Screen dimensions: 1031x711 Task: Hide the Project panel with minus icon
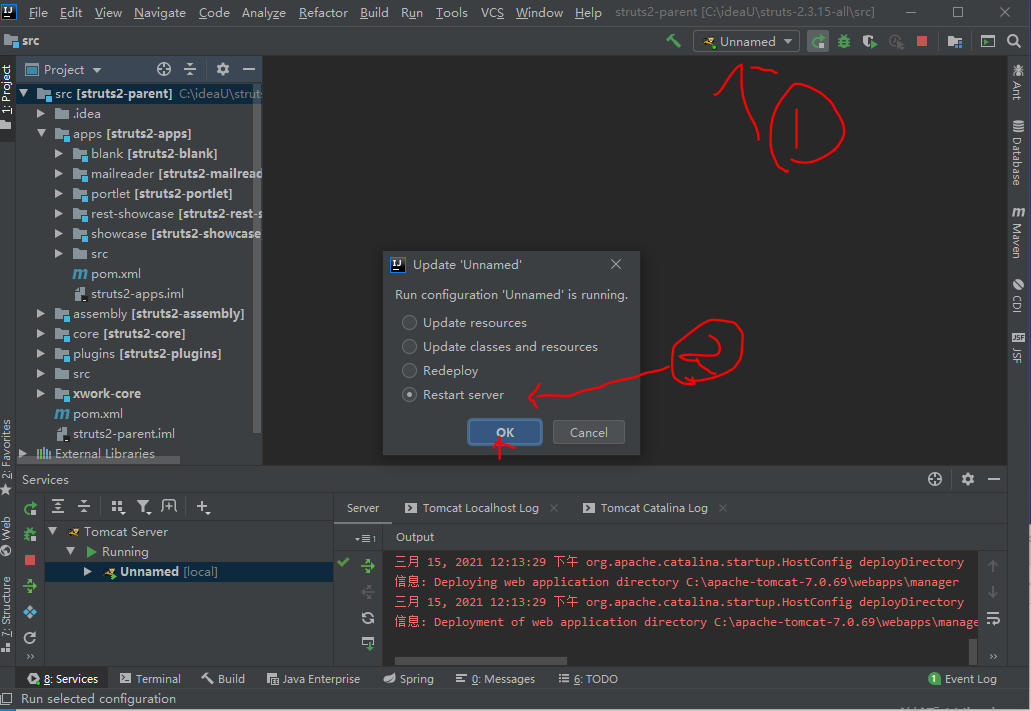pos(249,69)
